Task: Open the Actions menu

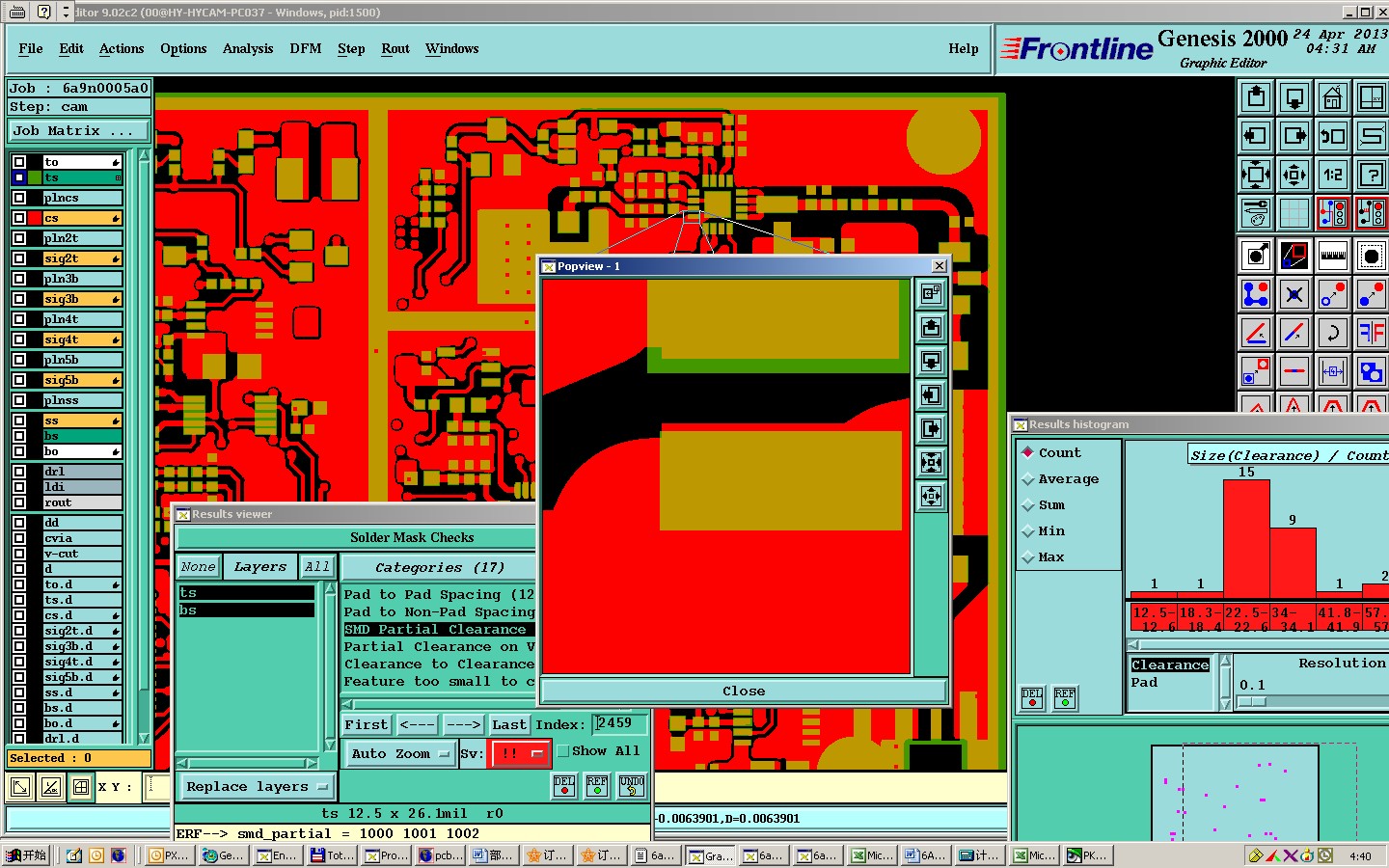Action: [122, 48]
